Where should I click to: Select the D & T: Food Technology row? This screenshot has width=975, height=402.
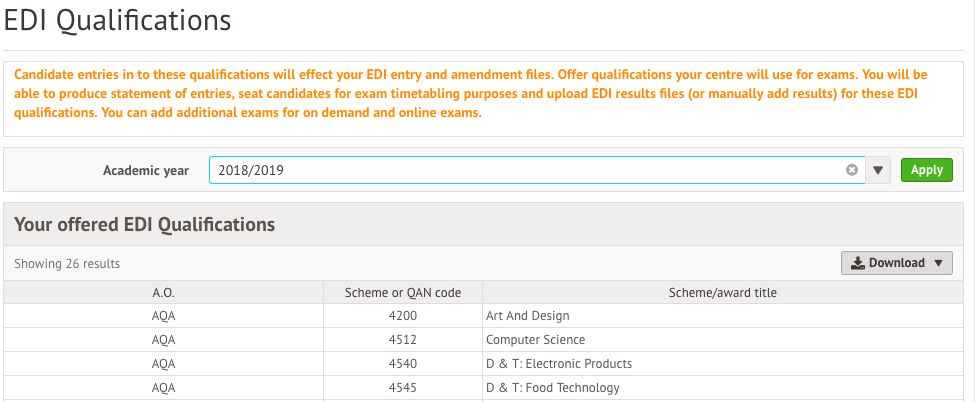pyautogui.click(x=484, y=388)
